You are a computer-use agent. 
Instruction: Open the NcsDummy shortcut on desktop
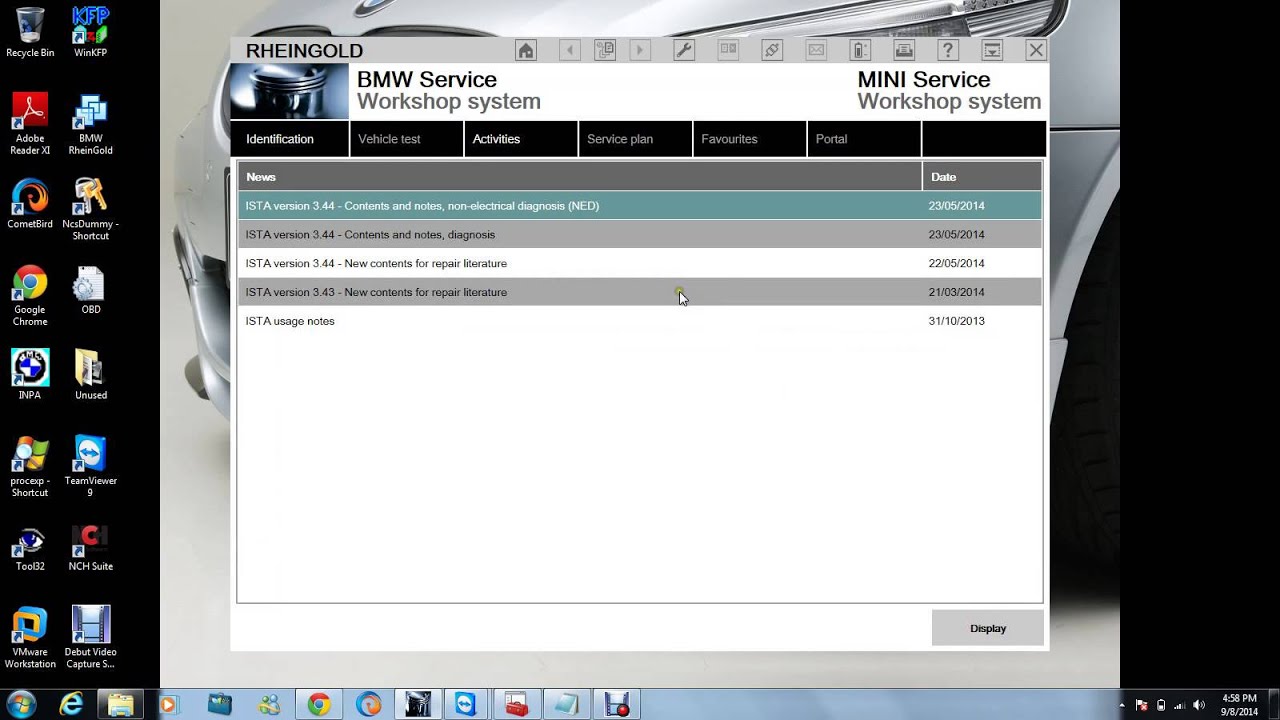(90, 210)
